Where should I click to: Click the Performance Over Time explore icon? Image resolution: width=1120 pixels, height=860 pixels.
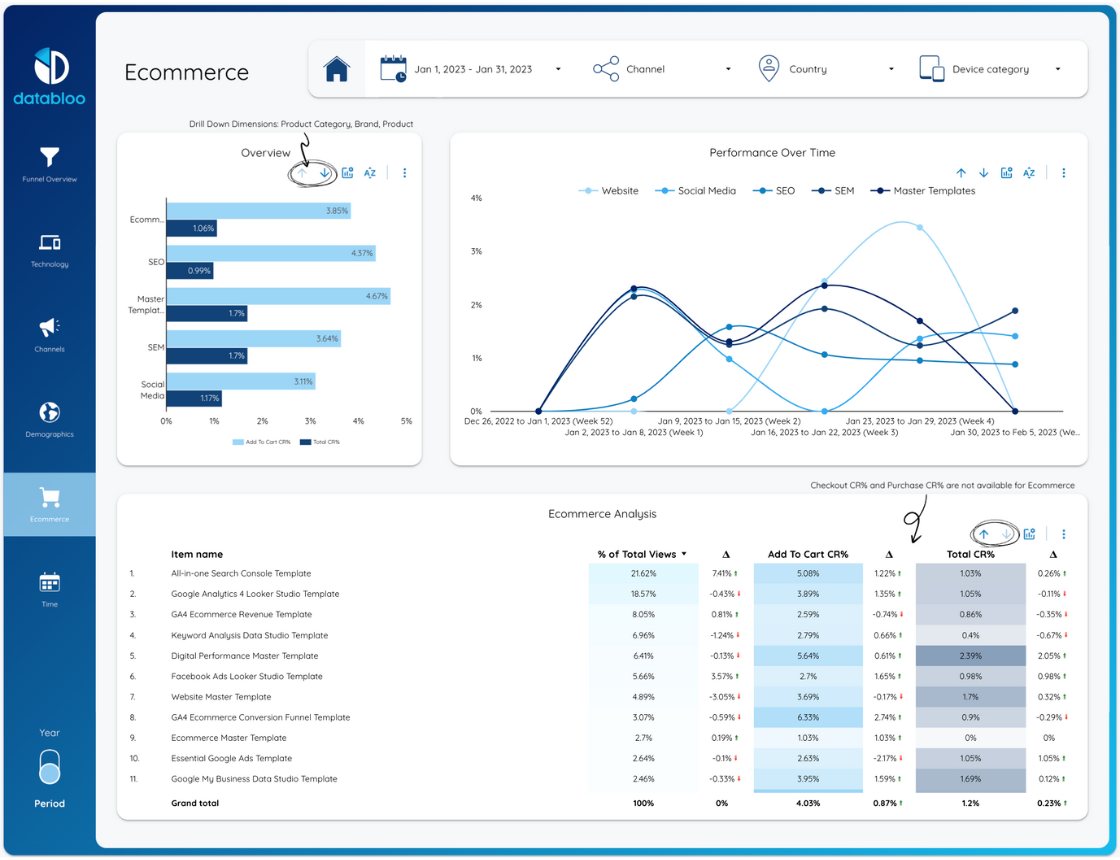(1006, 173)
